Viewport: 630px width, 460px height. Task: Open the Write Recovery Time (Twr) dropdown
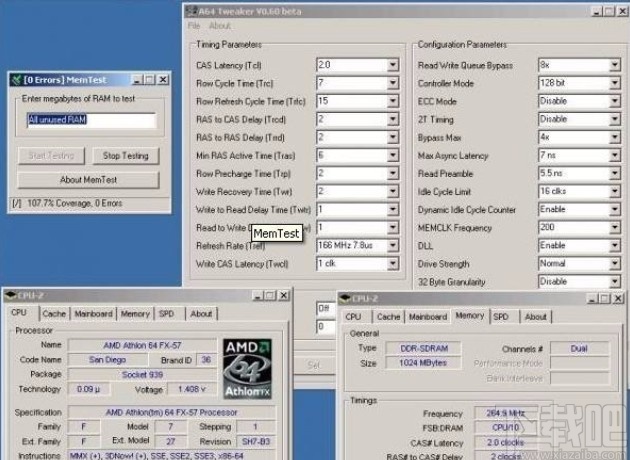click(393, 191)
